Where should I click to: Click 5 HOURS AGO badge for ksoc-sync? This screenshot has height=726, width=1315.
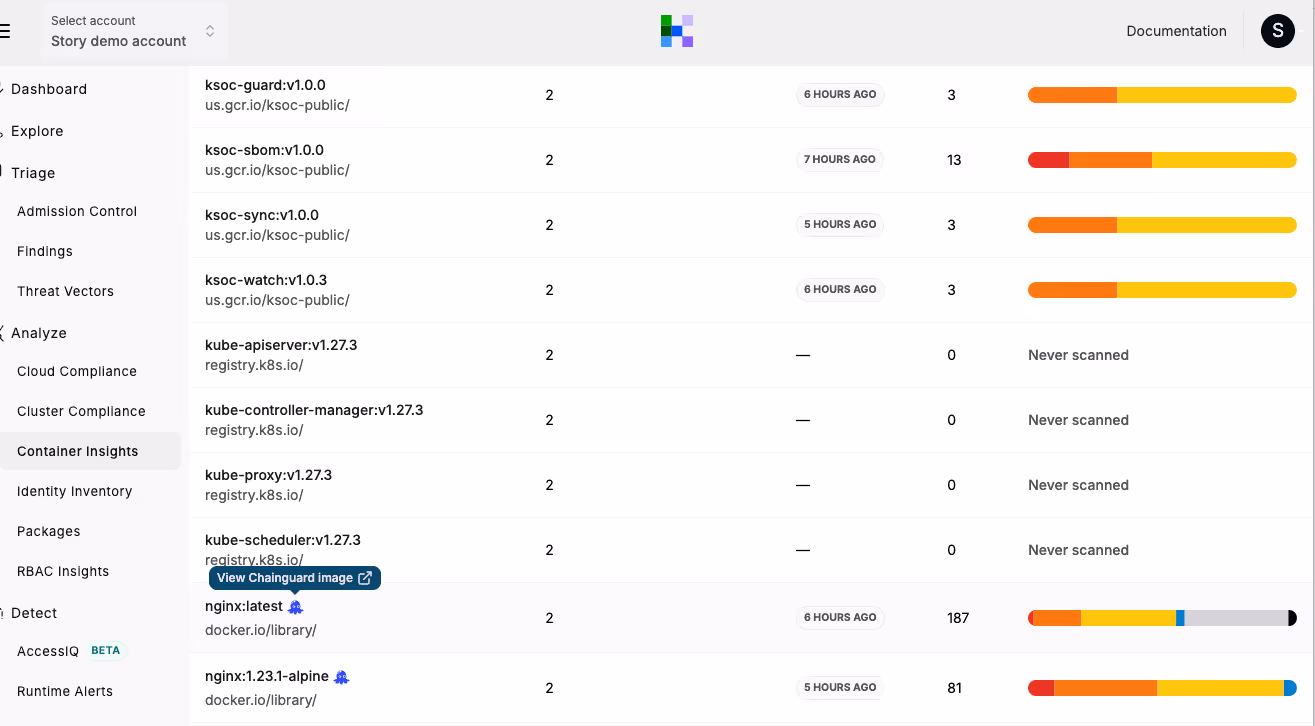(x=840, y=224)
